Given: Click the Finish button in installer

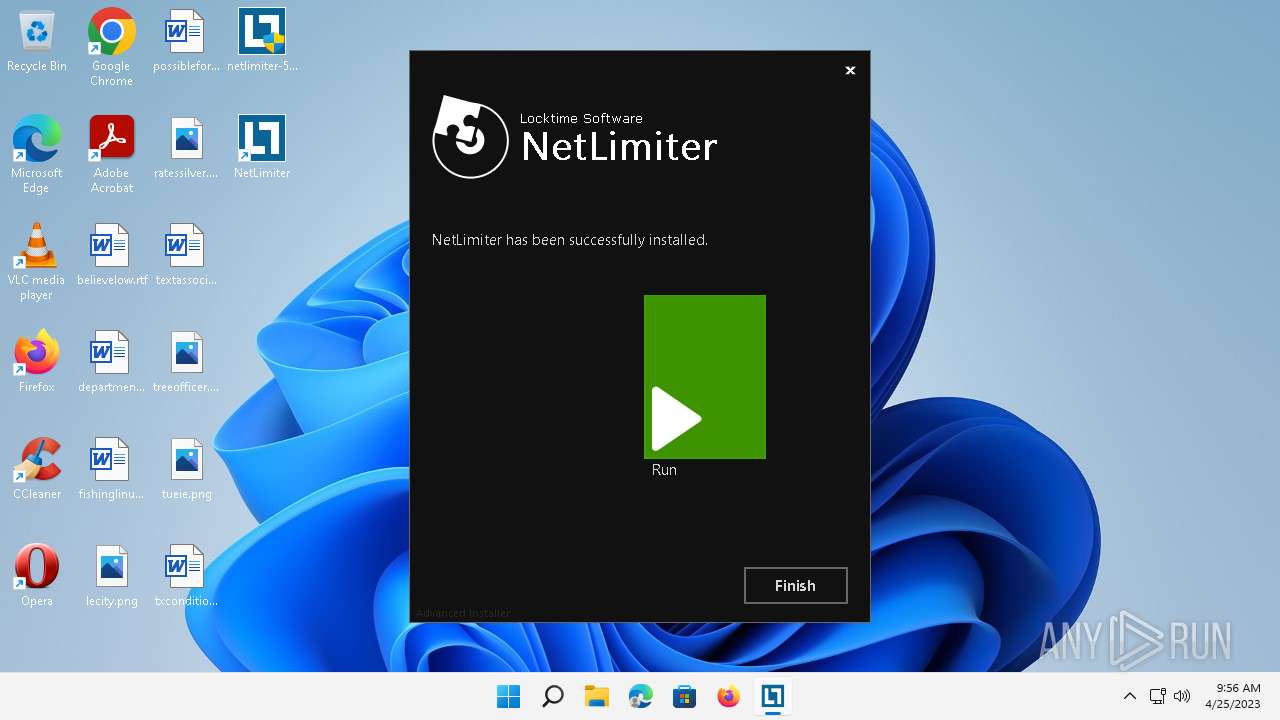Looking at the screenshot, I should (796, 586).
